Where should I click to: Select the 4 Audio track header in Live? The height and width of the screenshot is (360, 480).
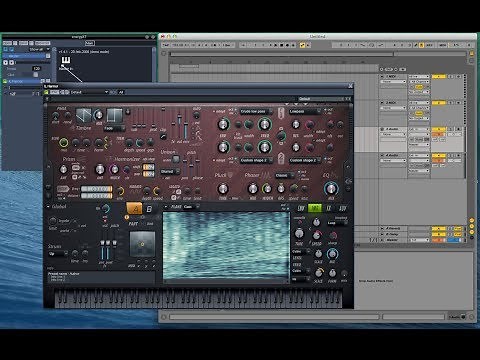(393, 155)
